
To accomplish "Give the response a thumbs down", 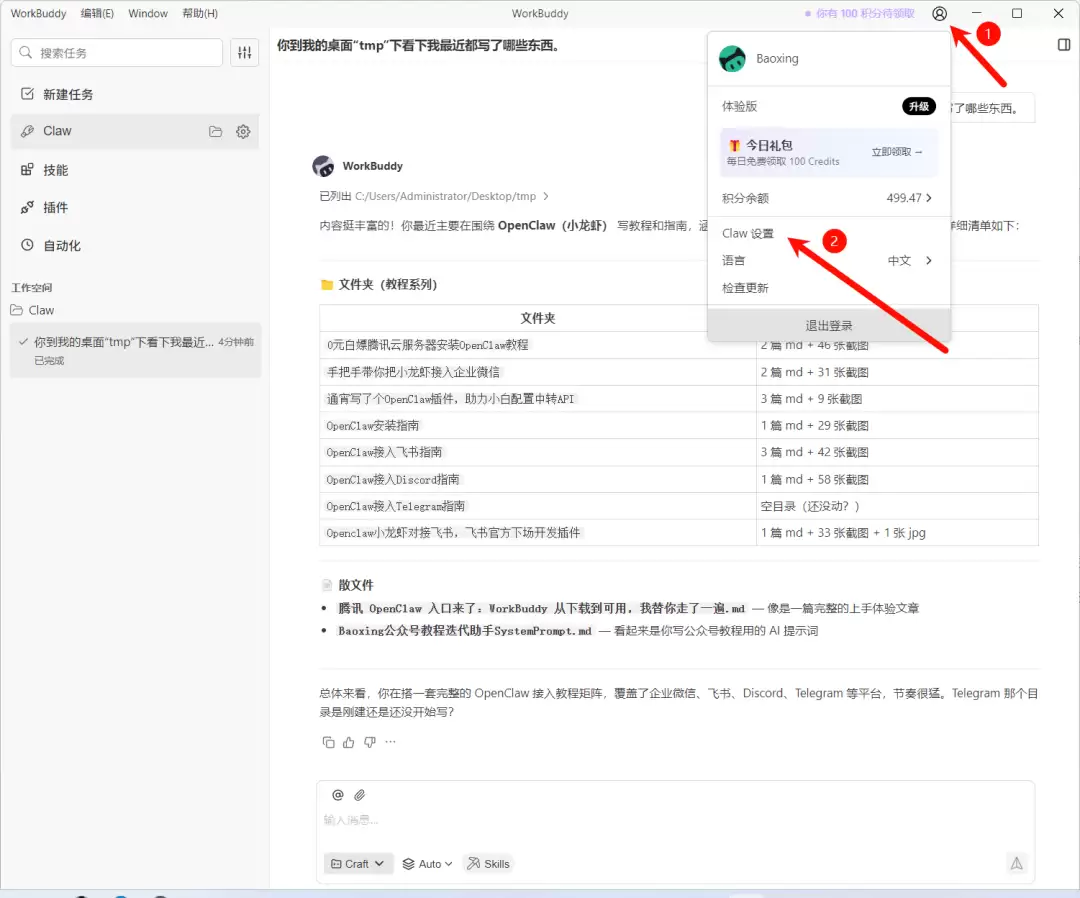I will (x=370, y=742).
